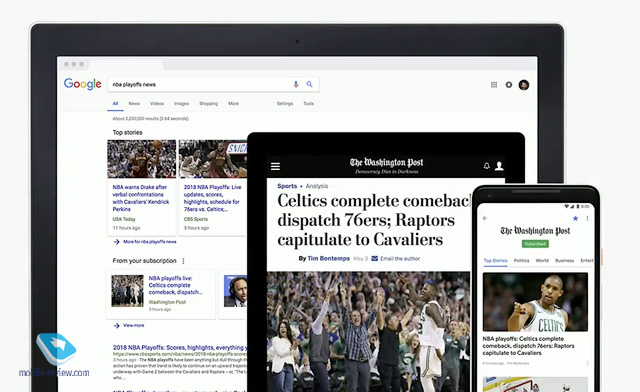Click the voice search microphone icon

296,84
